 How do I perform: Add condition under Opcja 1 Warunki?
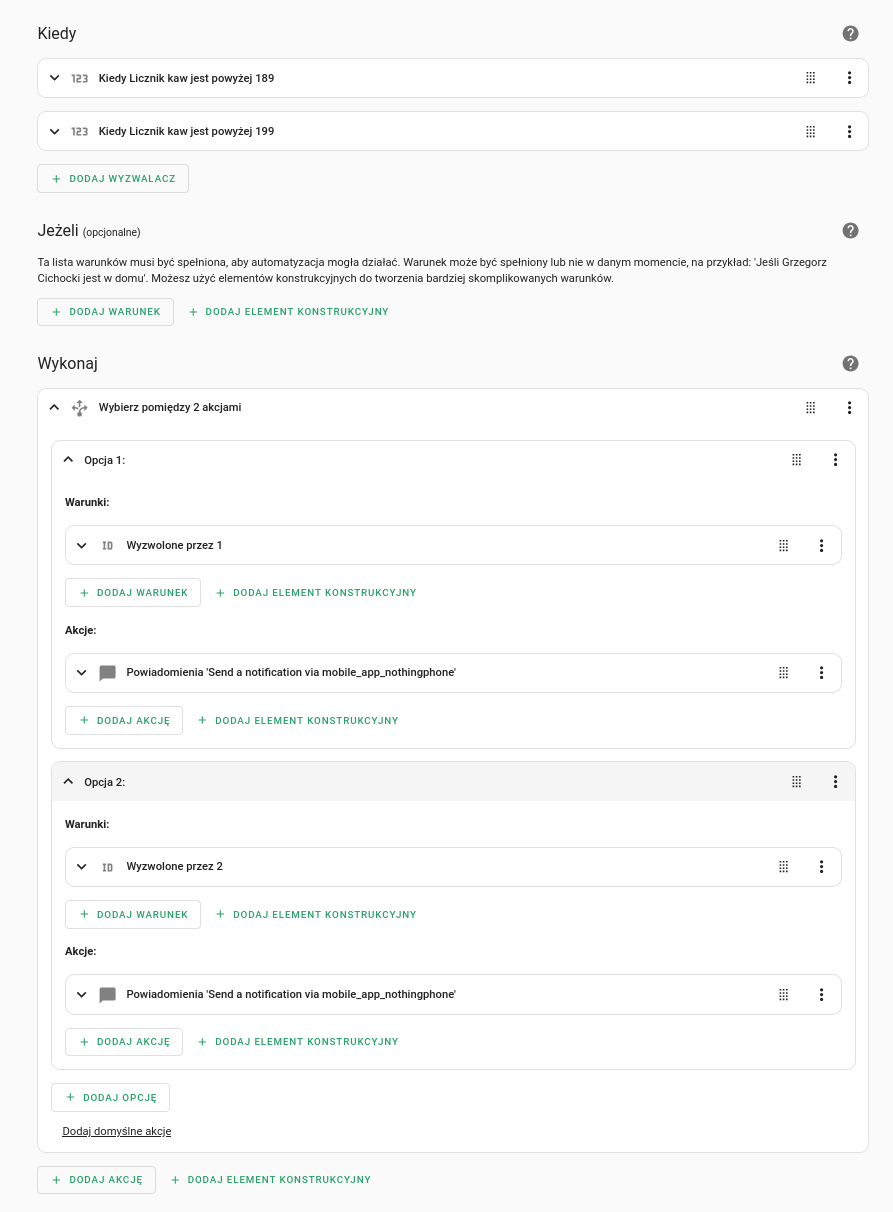pos(133,593)
